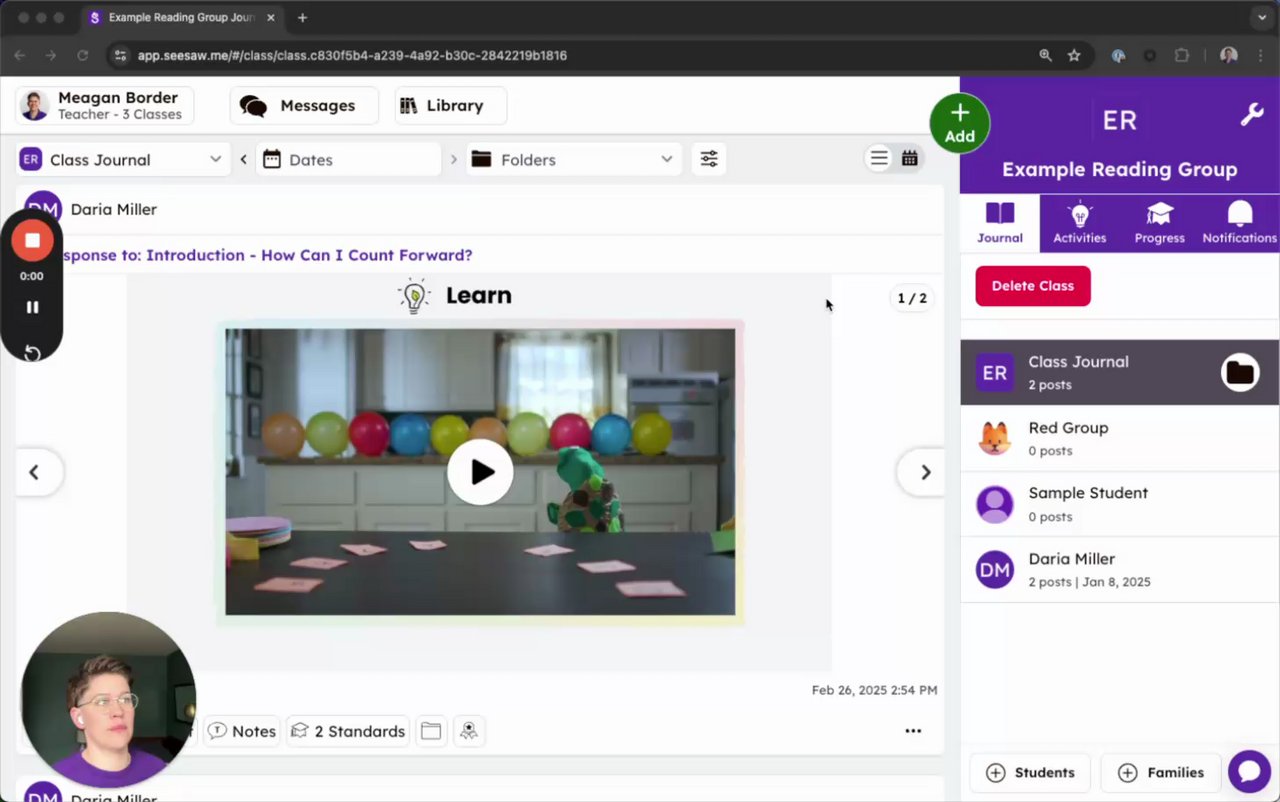
Task: Click the browser back arrow
Action: pos(20,56)
